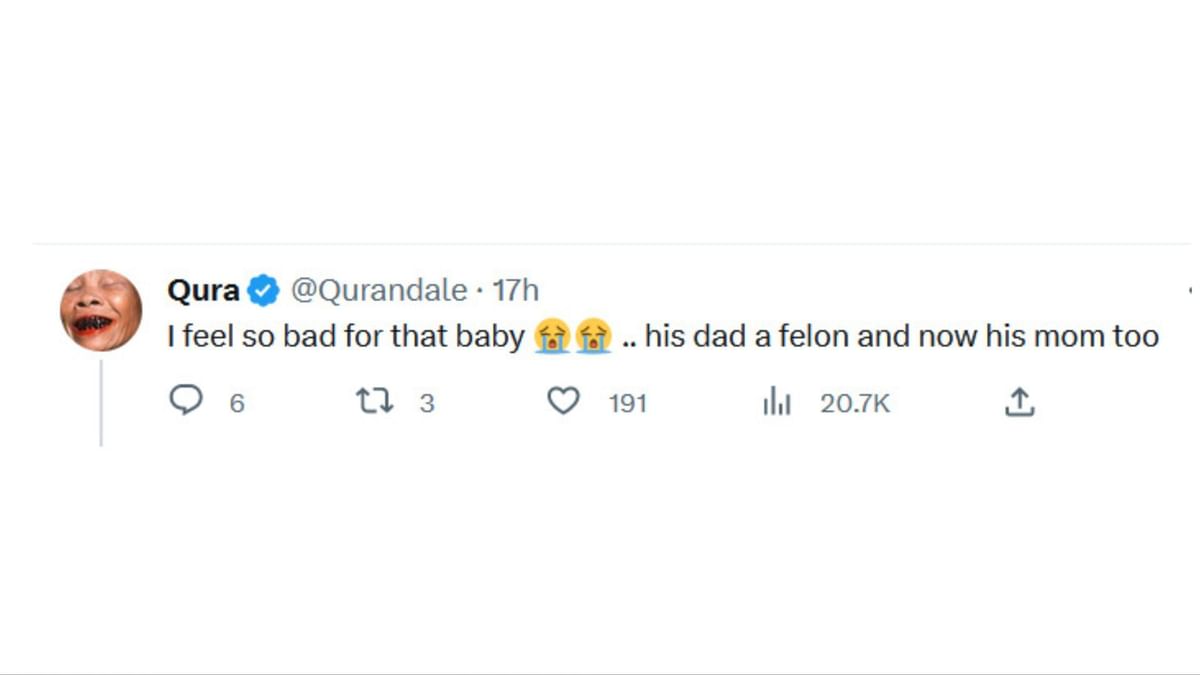Open the @Qurandale handle link
The width and height of the screenshot is (1200, 675).
click(x=378, y=291)
